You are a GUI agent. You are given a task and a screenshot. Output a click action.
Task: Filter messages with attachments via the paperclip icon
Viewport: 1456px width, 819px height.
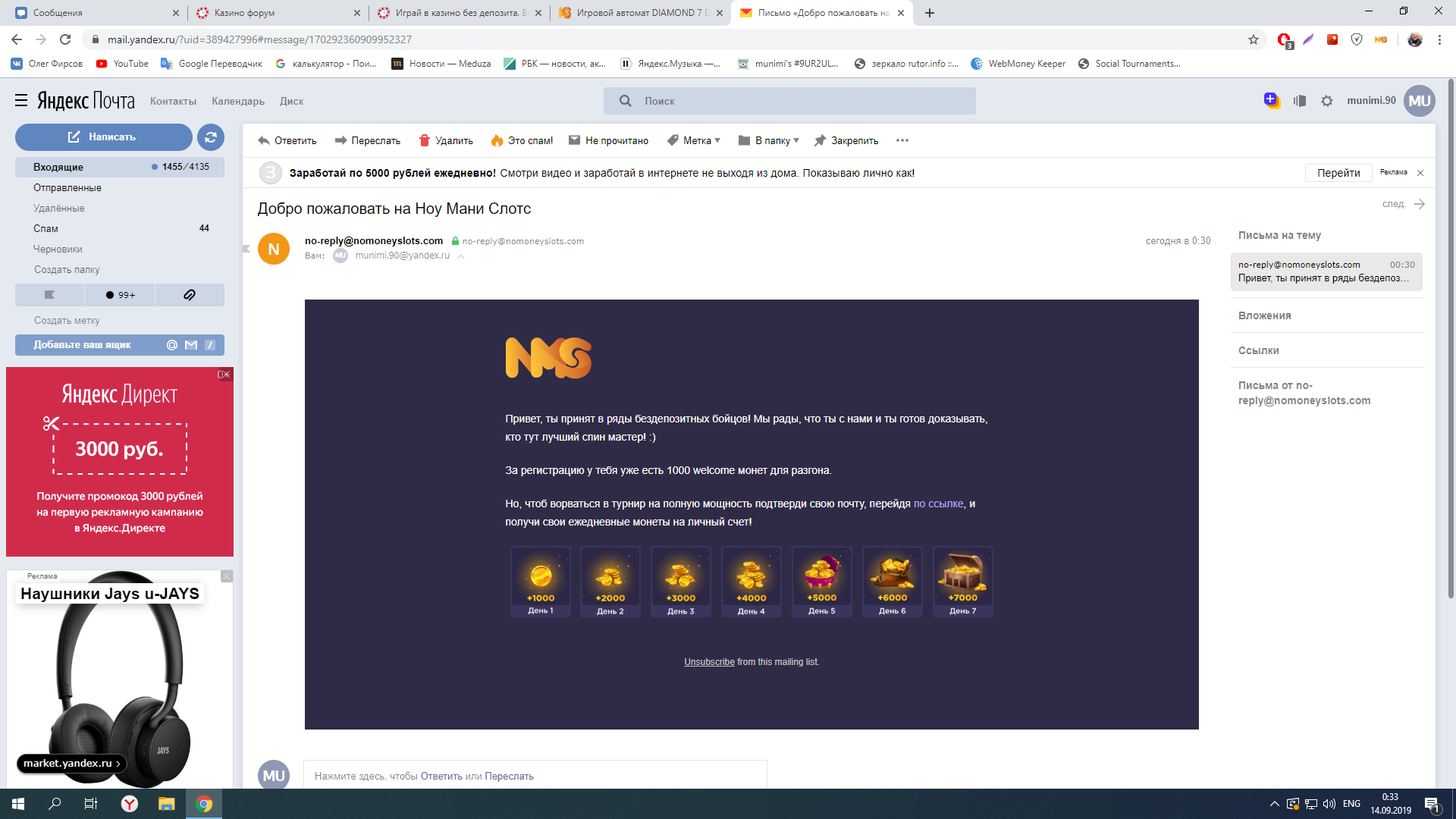(x=190, y=295)
